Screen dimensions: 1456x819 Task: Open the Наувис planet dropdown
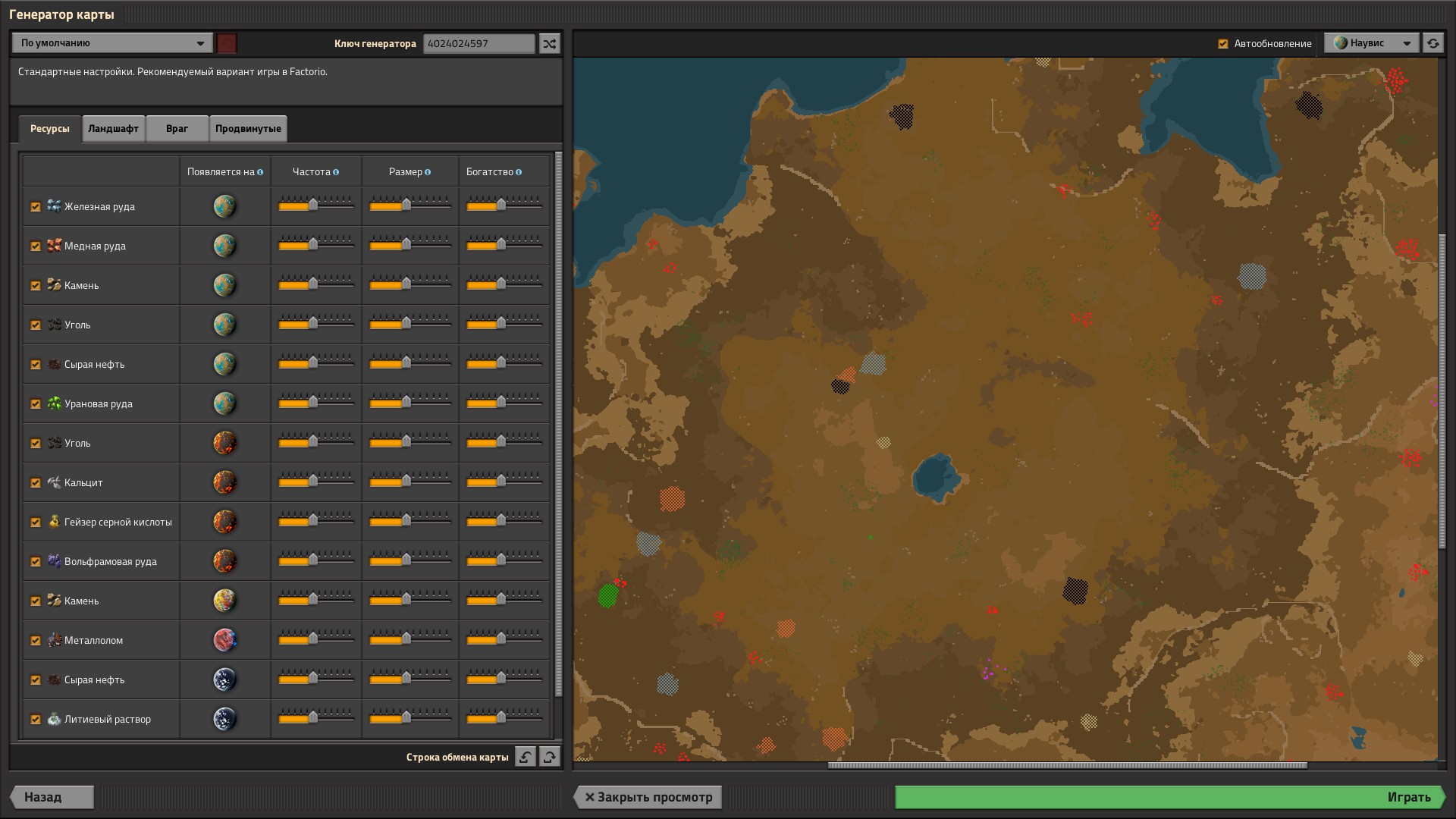point(1373,43)
